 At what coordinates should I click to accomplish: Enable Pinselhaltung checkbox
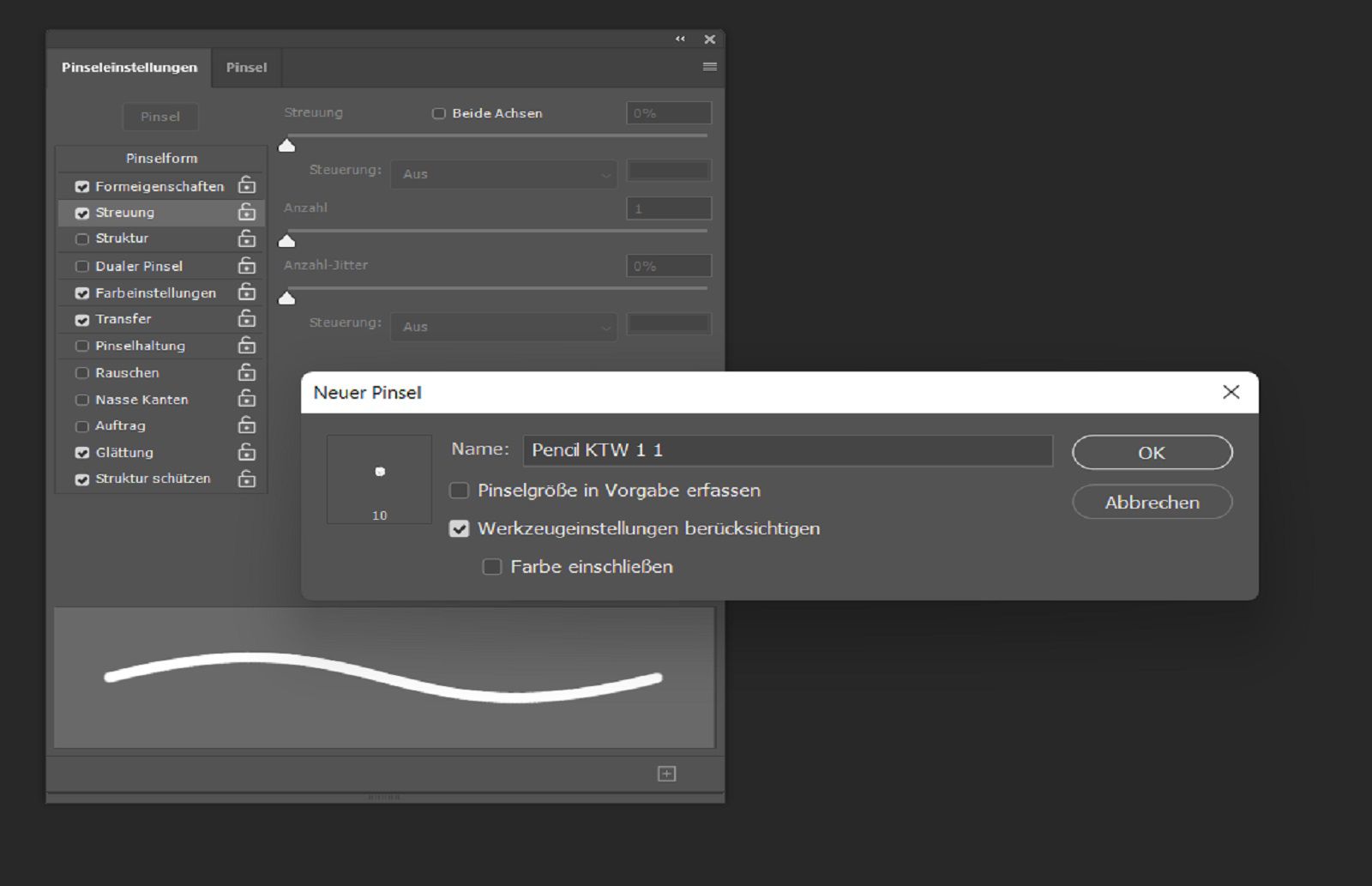(x=82, y=346)
